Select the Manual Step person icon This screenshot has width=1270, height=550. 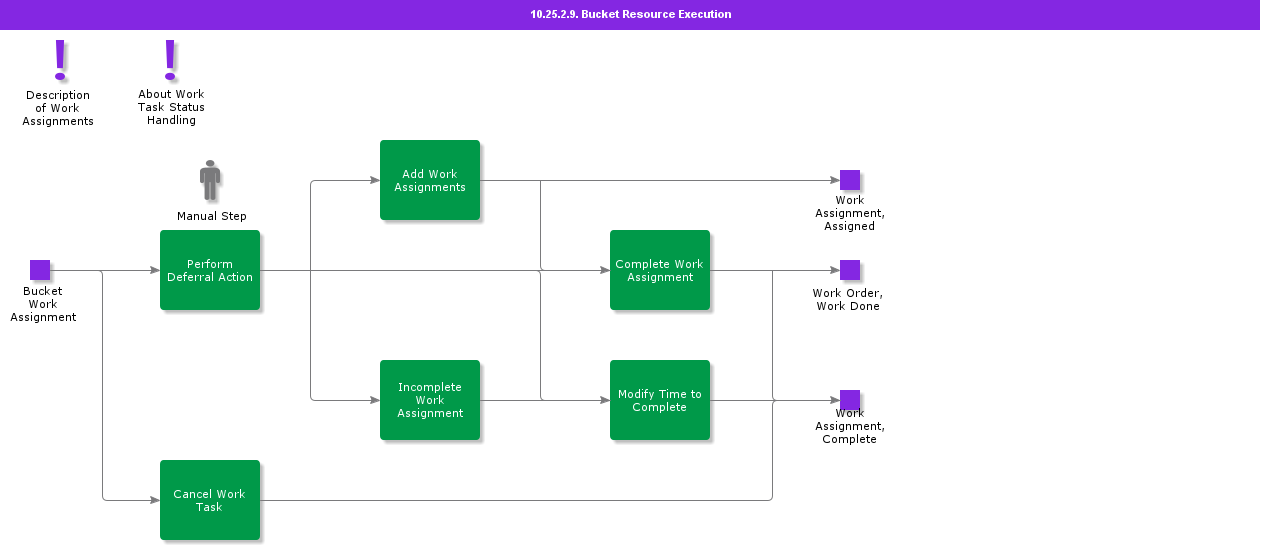(210, 181)
